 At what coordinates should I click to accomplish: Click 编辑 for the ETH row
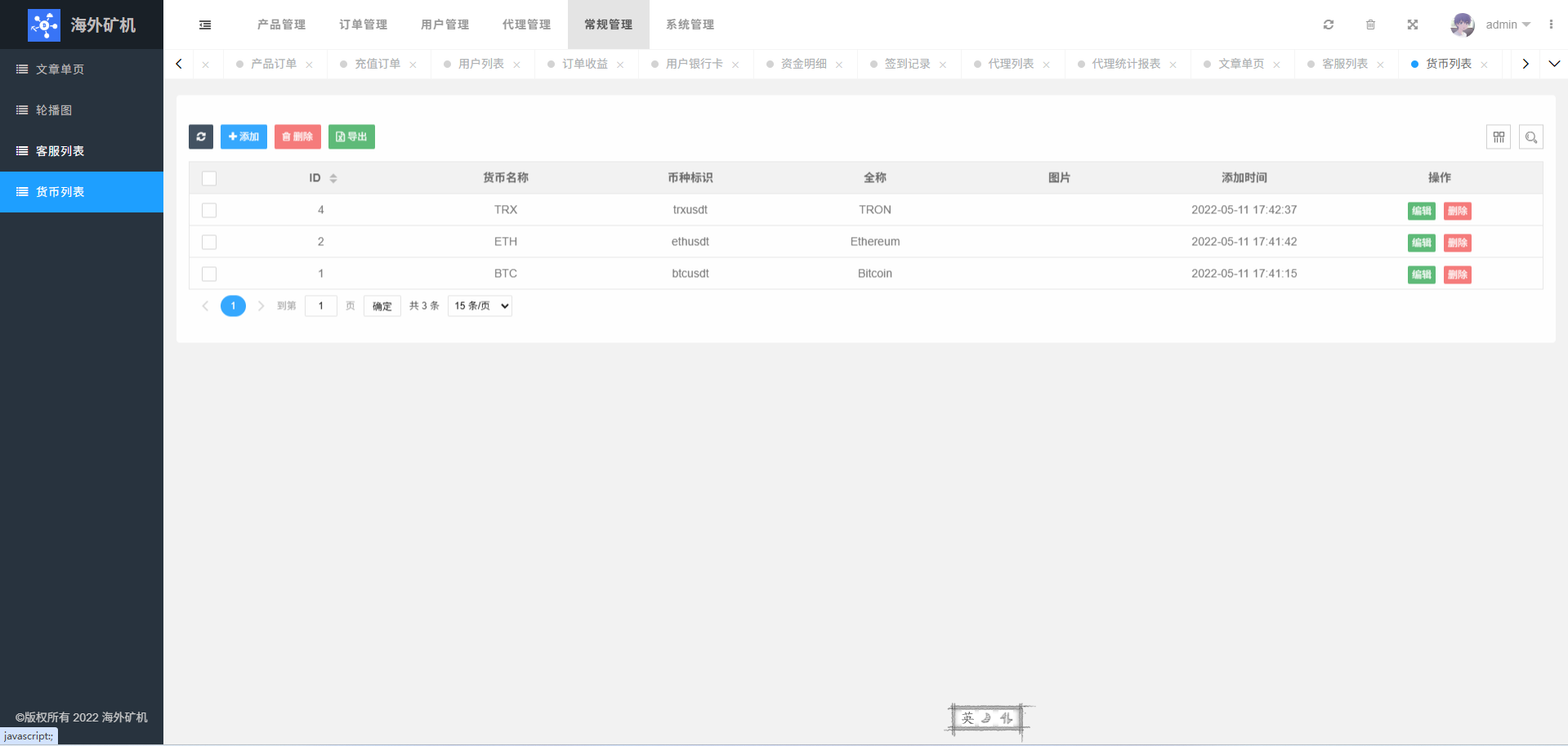point(1421,243)
